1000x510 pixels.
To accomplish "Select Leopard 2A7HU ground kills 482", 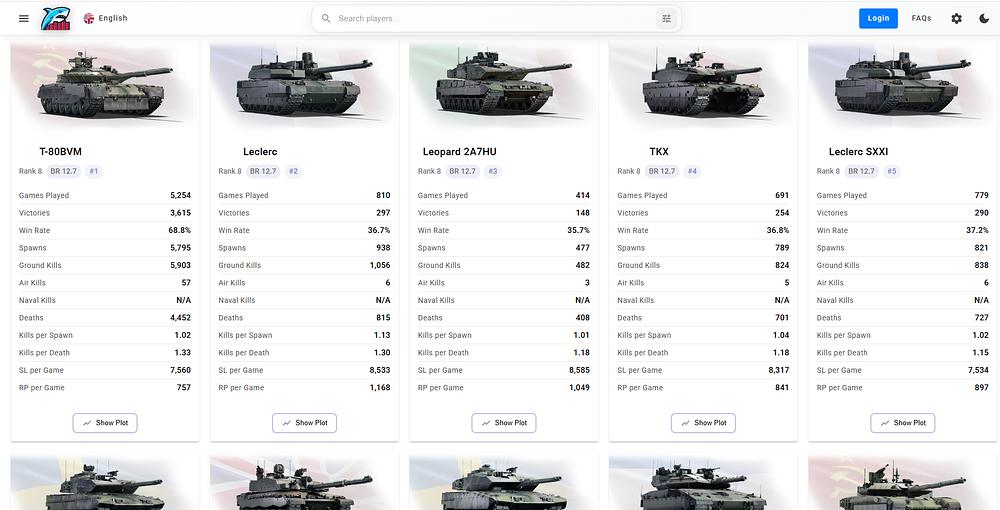I will pos(583,265).
